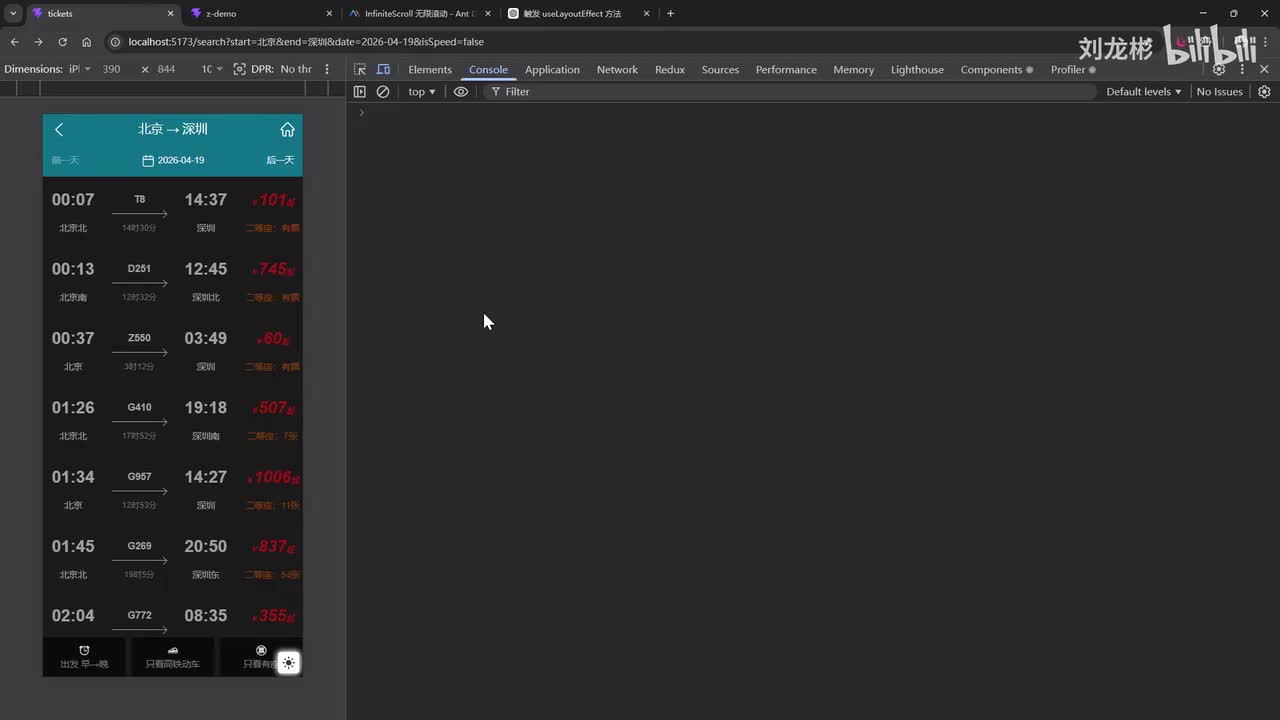Image resolution: width=1280 pixels, height=720 pixels.
Task: Open a new browser tab
Action: pyautogui.click(x=670, y=14)
